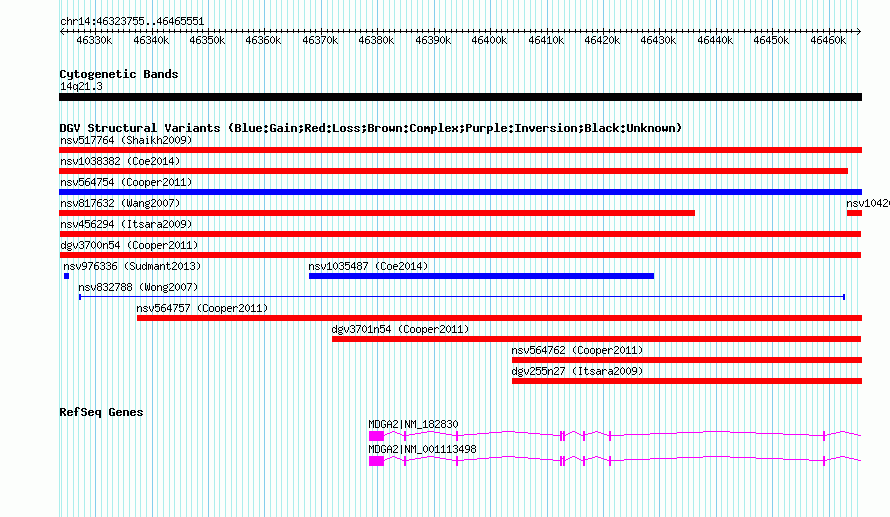Open variant dgv3701n54 (Cooper2011) label
Viewport: 890px width, 517px height.
(x=400, y=329)
